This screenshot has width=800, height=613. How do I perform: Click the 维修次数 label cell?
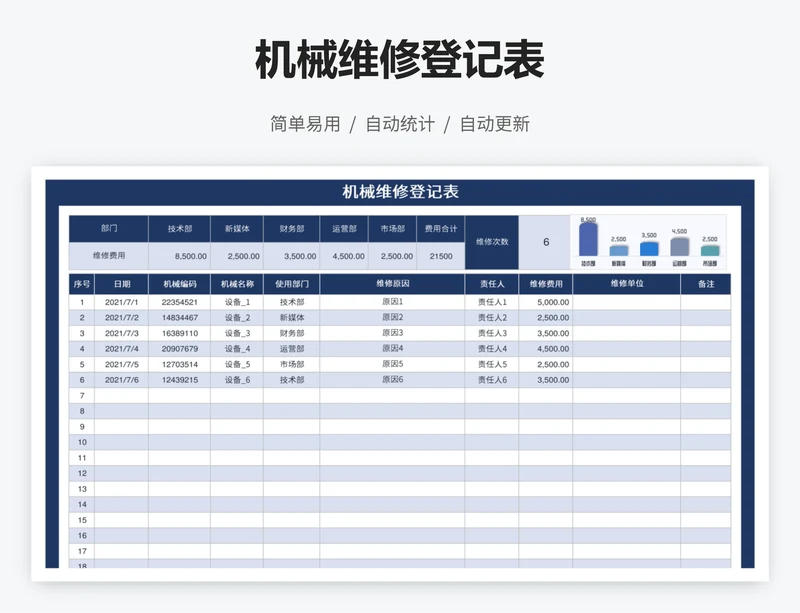tap(492, 242)
